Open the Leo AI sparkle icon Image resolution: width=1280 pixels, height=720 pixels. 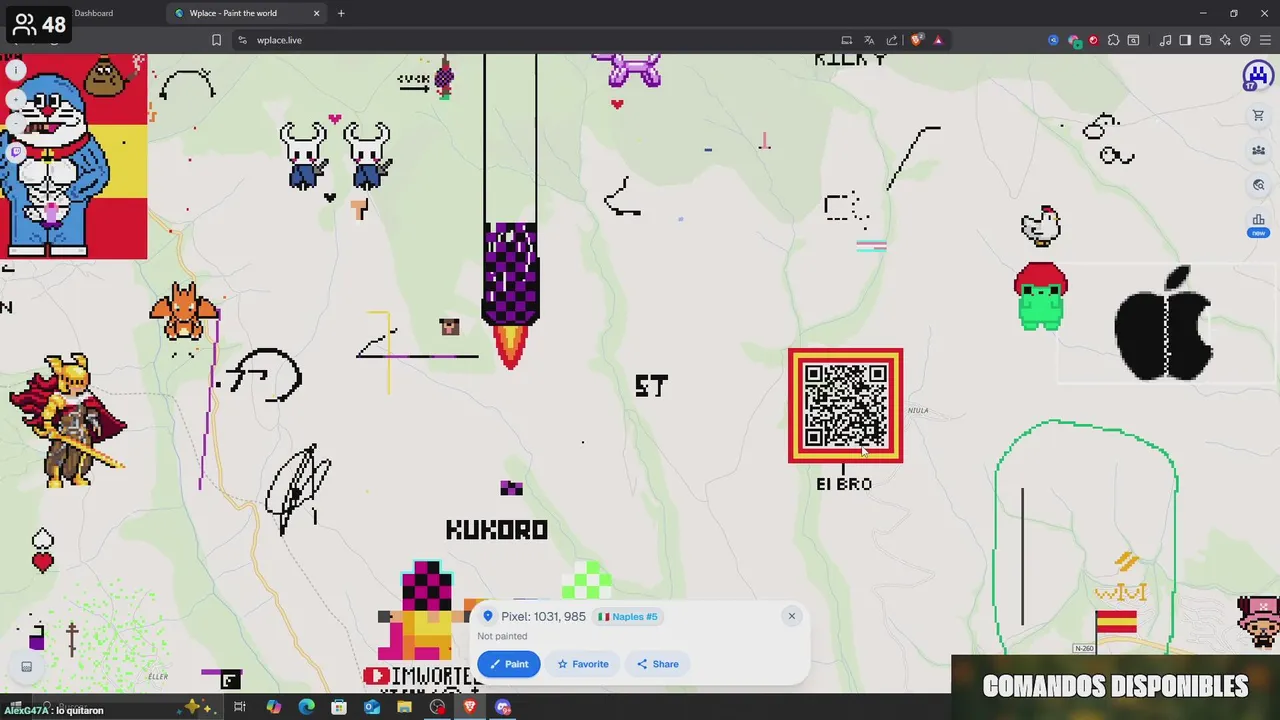1225,40
